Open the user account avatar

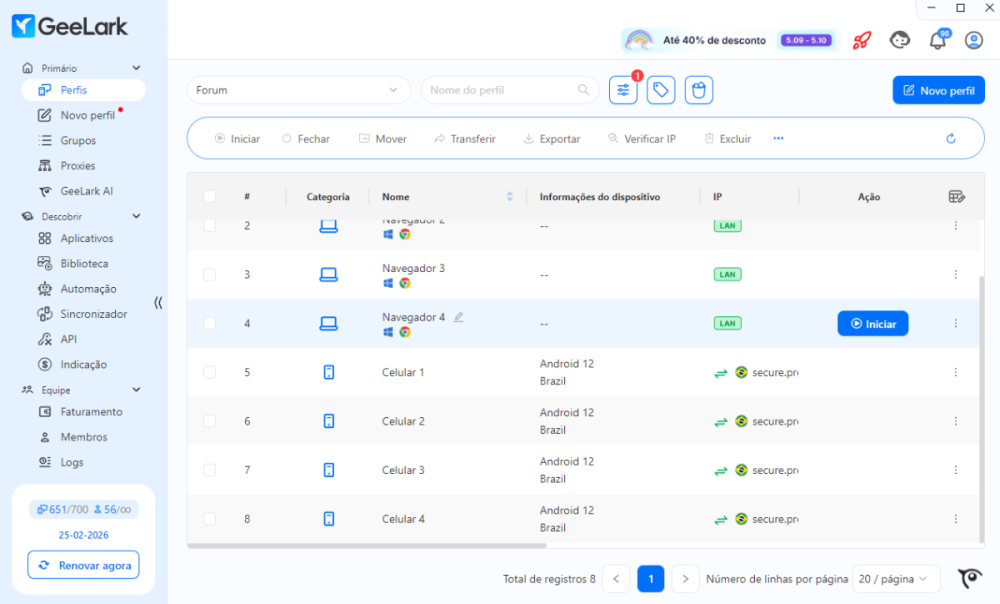coord(974,40)
